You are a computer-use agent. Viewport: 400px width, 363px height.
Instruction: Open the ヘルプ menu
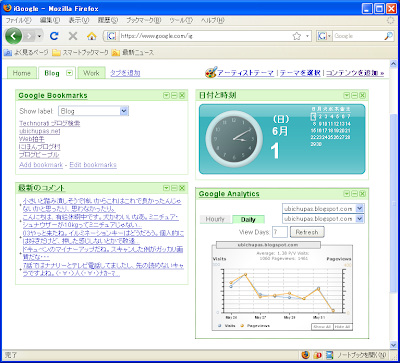pyautogui.click(x=213, y=20)
